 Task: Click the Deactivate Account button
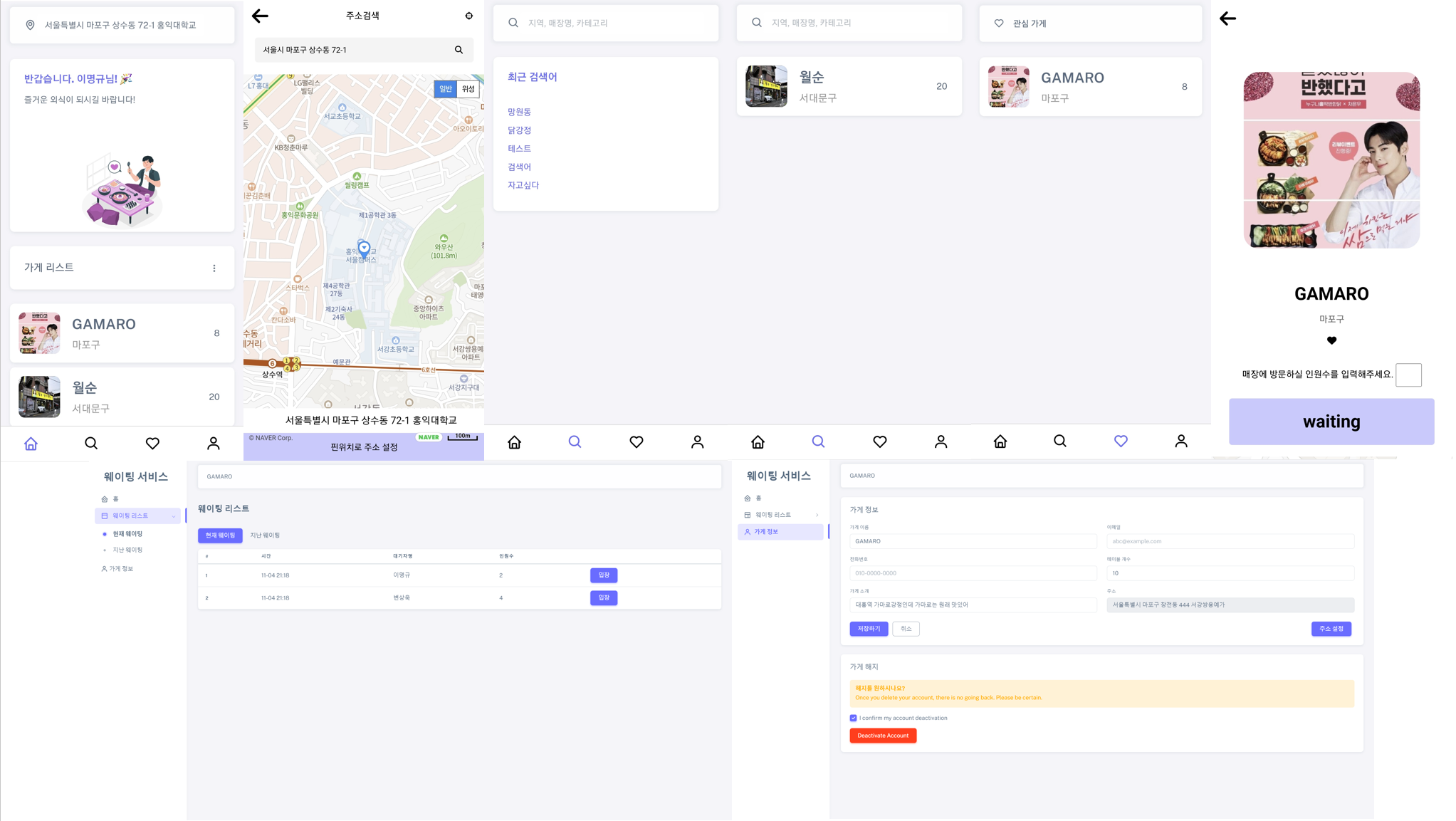point(883,736)
